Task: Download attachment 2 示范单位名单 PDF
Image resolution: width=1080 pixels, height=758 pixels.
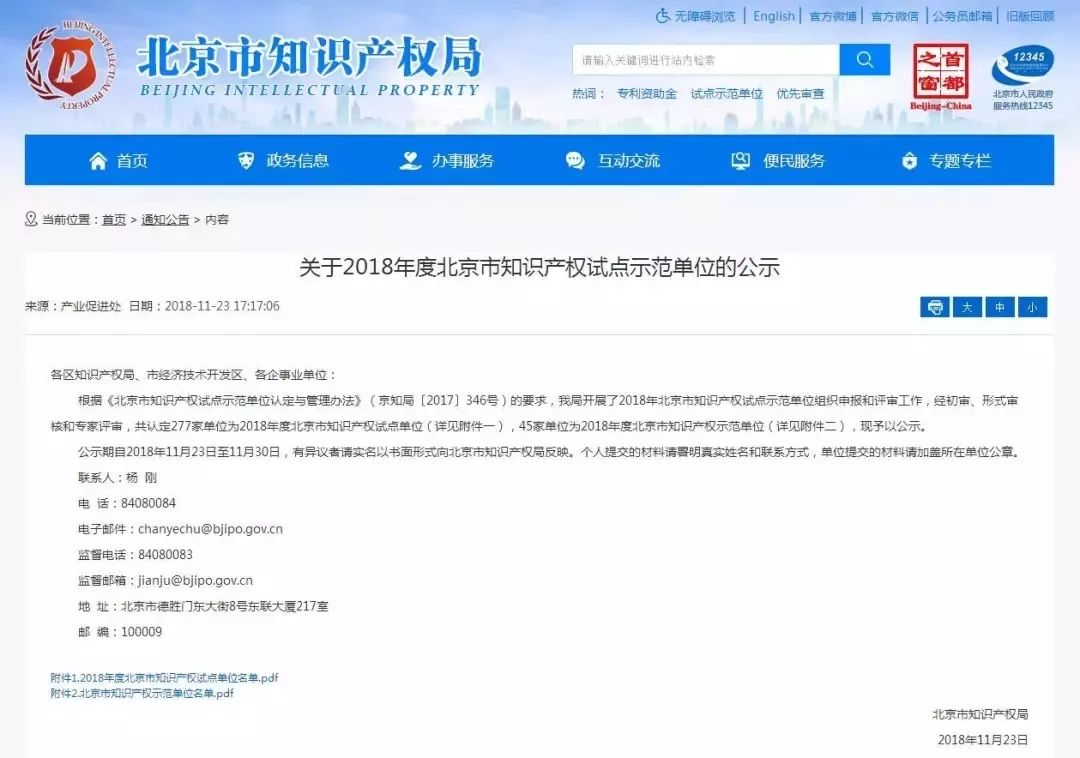Action: (x=142, y=693)
